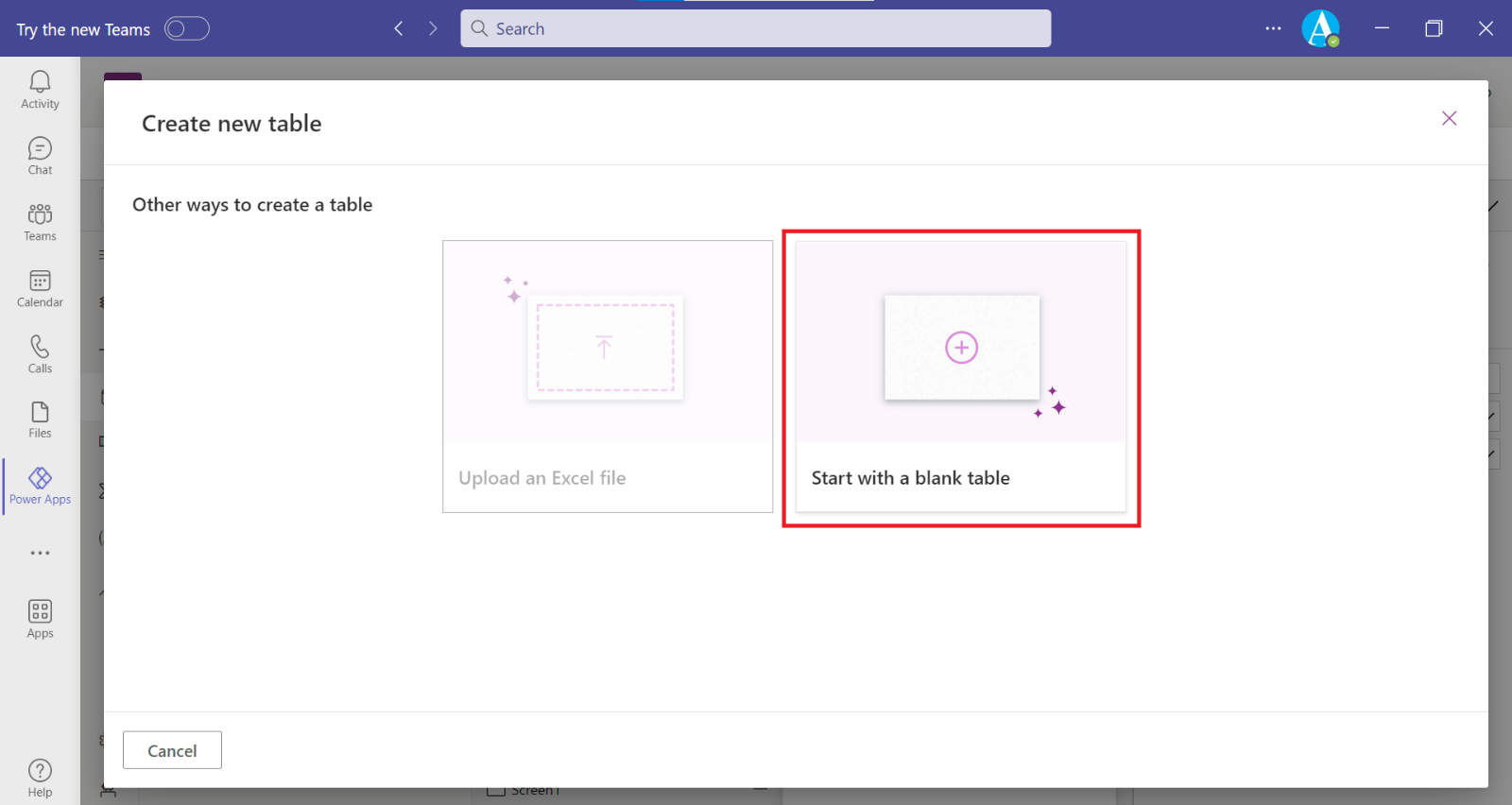Viewport: 1512px width, 805px height.
Task: Toggle the Try the new Teams switch
Action: point(186,29)
